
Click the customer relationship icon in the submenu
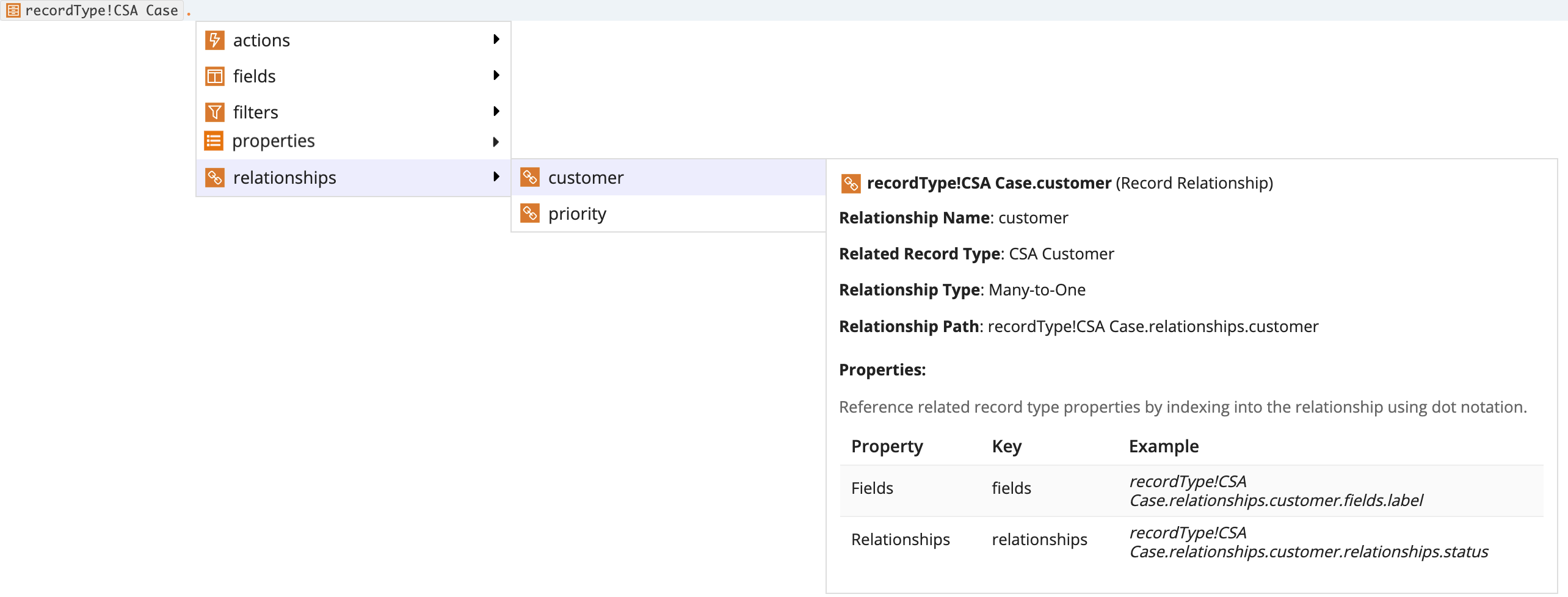pos(529,178)
